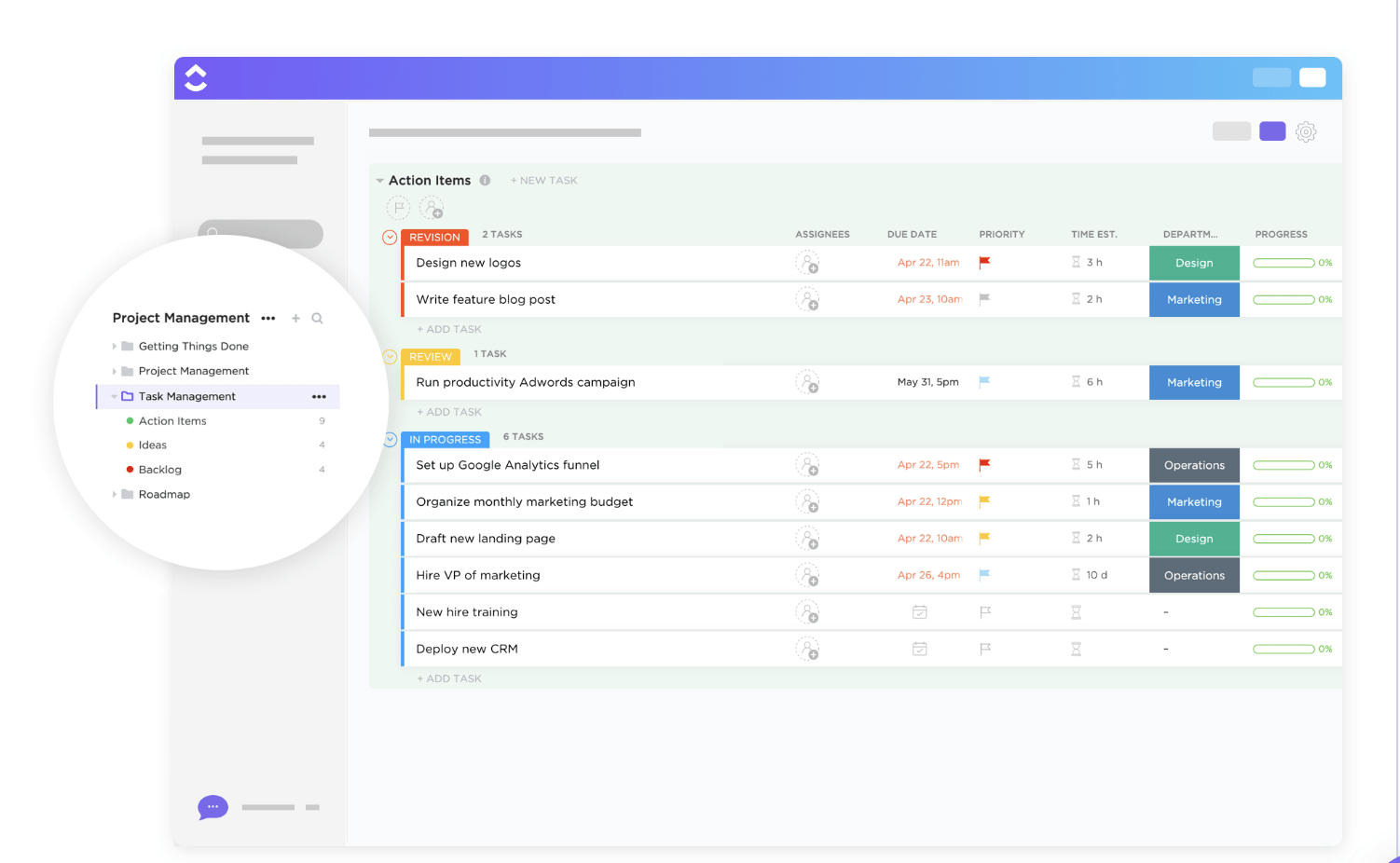
Task: Open the Backlog list in sidebar
Action: 160,470
